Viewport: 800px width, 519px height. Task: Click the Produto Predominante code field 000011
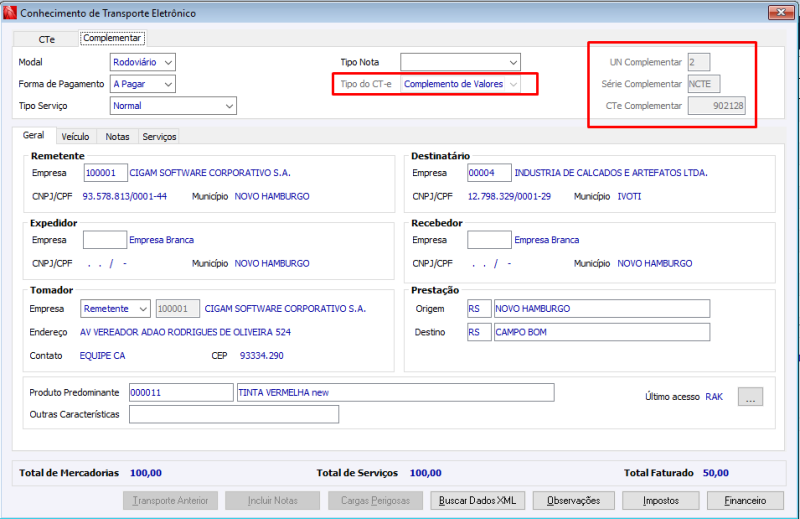tap(181, 392)
